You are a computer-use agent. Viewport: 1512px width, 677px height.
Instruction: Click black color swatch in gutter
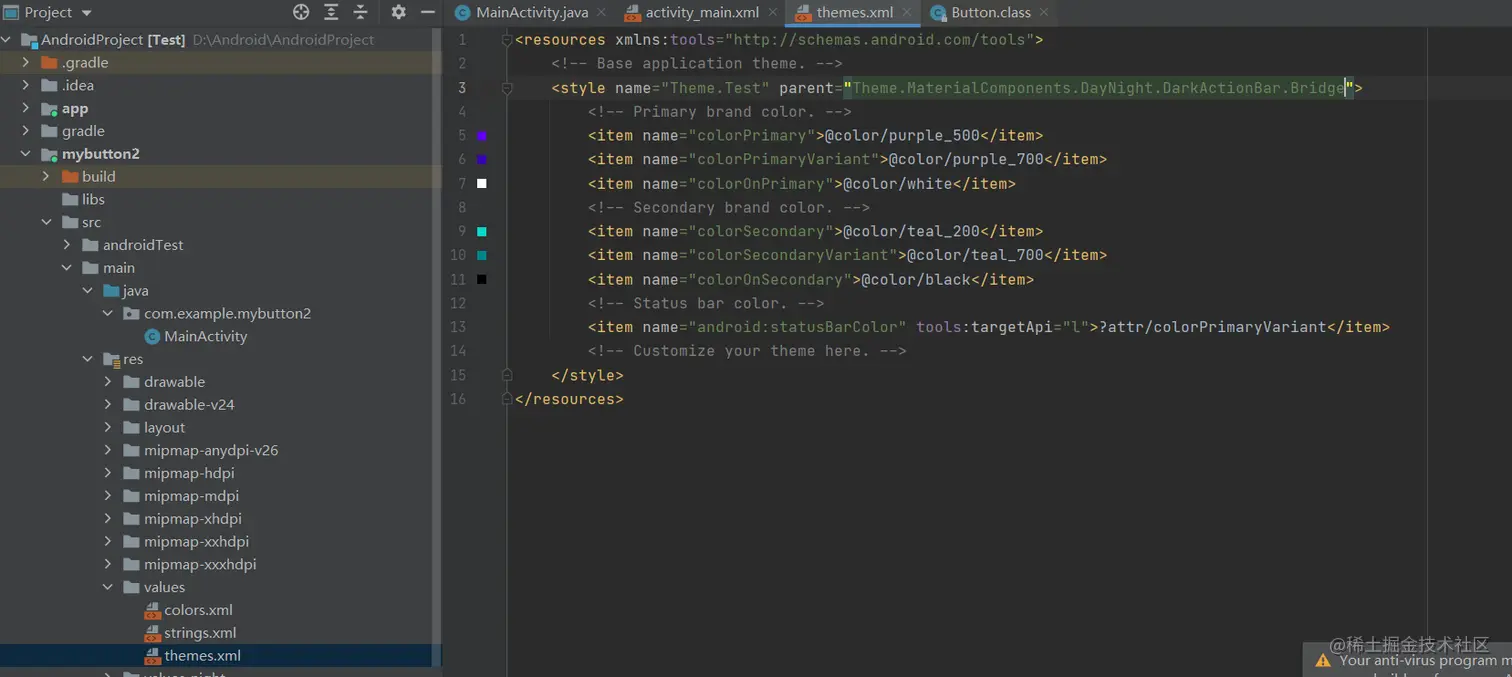click(x=482, y=280)
